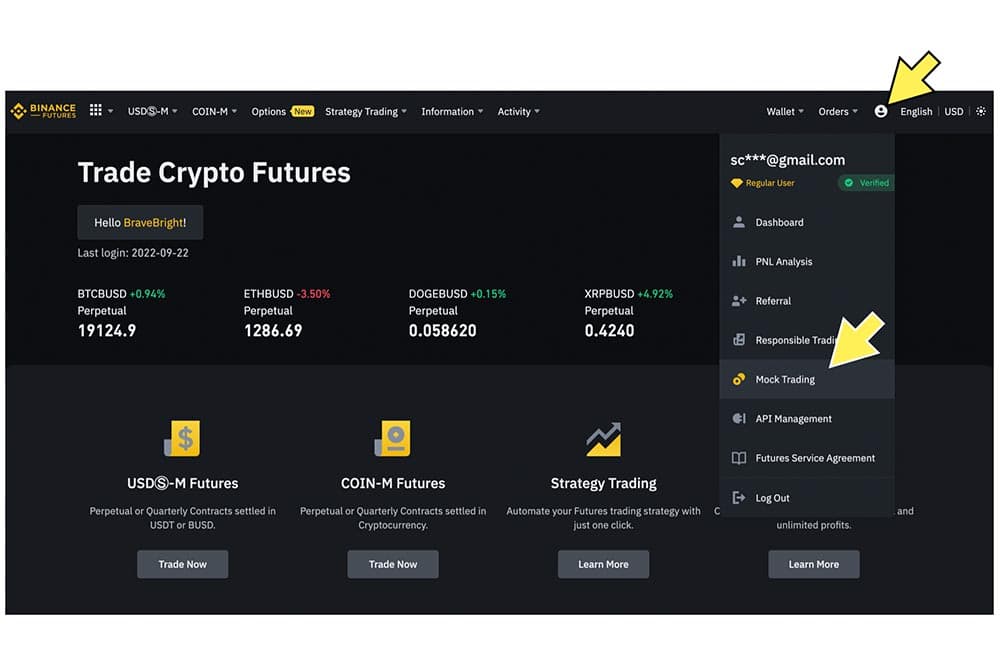Image resolution: width=1000 pixels, height=667 pixels.
Task: Click the Responsible Trading icon
Action: tap(739, 340)
